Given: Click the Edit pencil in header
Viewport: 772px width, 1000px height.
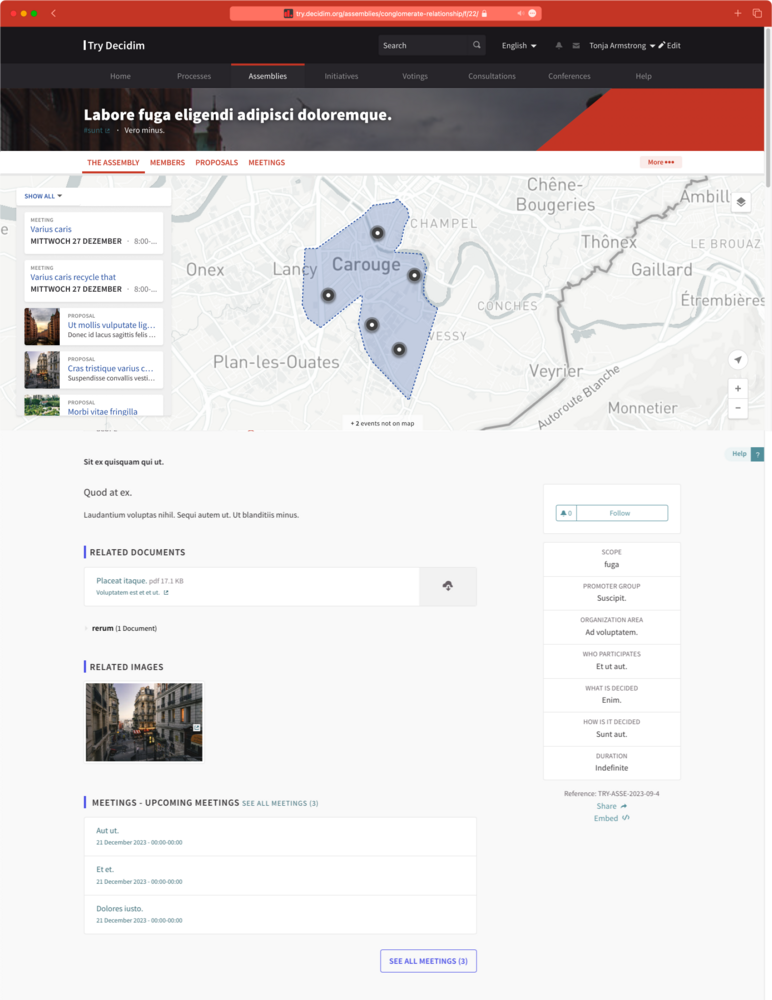Looking at the screenshot, I should click(669, 46).
